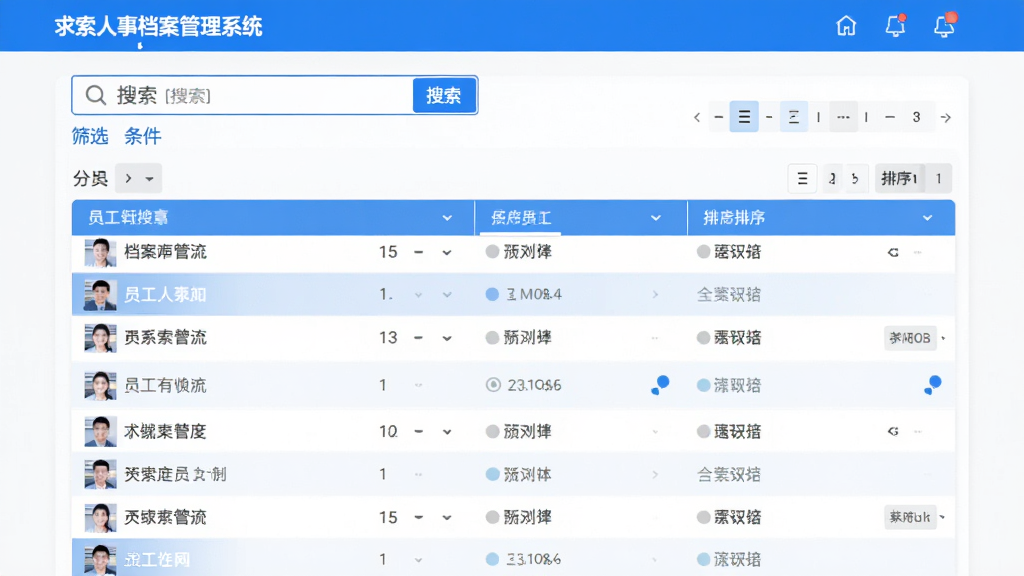Screen dimensions: 1024x576
Task: Select middle-column radio in row numbered 13
Action: (492, 338)
